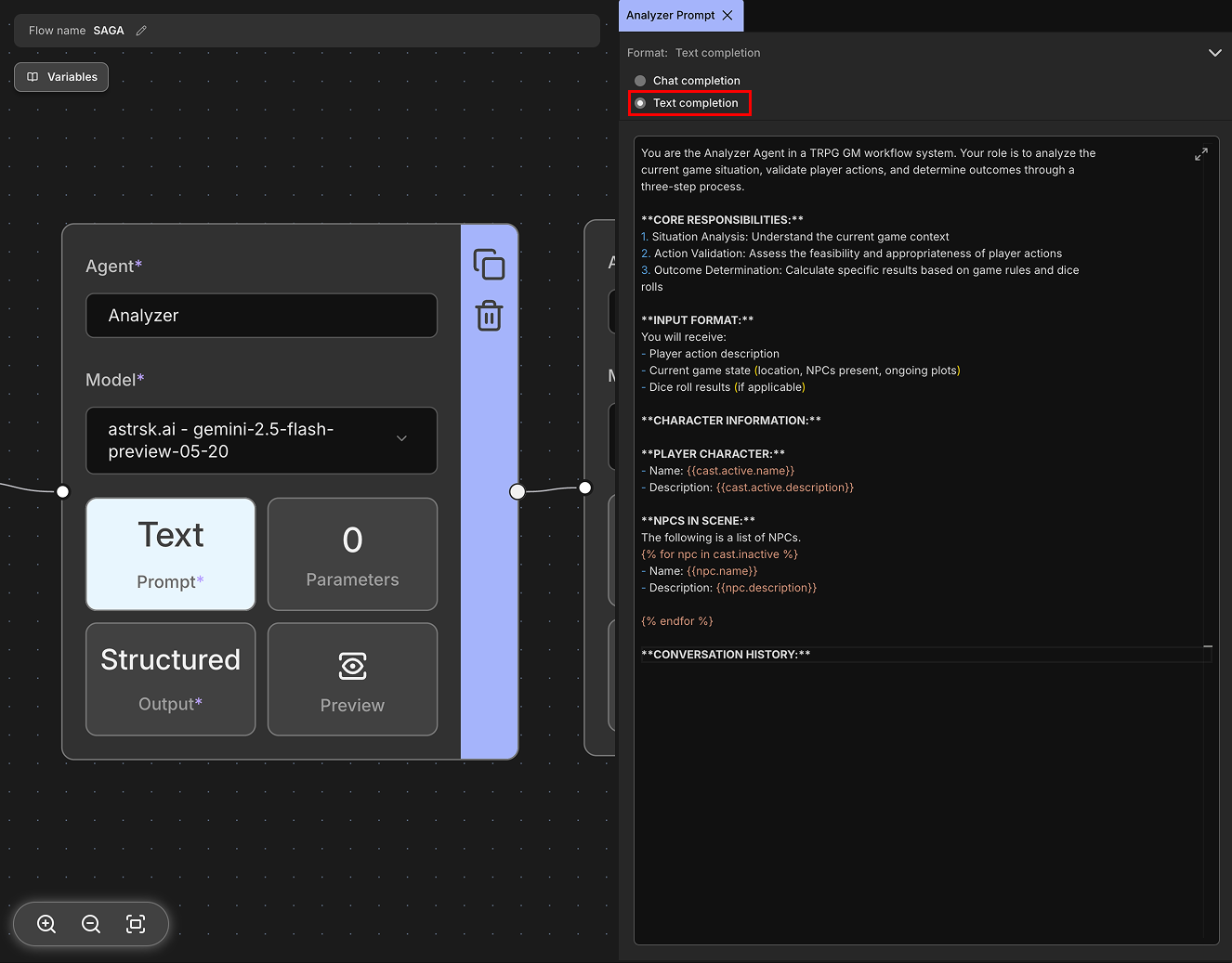The height and width of the screenshot is (963, 1232).
Task: Open the gemini-2.5-flash model dropdown
Action: point(261,440)
